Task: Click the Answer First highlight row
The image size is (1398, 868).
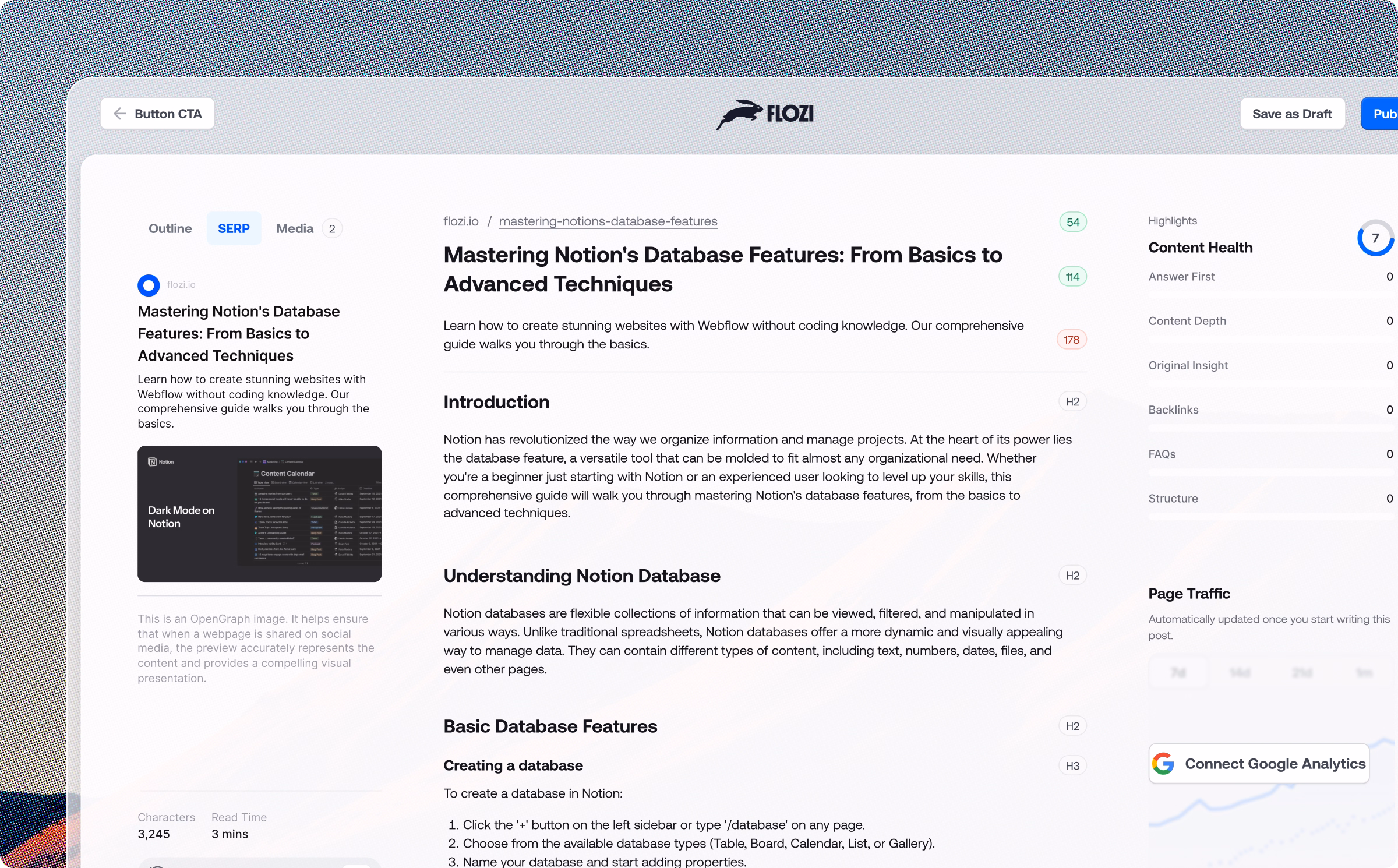Action: 1181,277
